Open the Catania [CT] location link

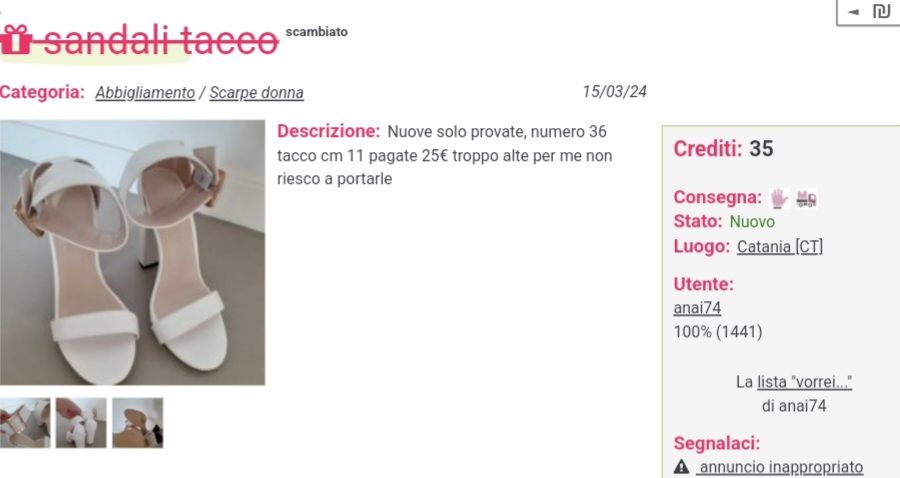point(779,246)
